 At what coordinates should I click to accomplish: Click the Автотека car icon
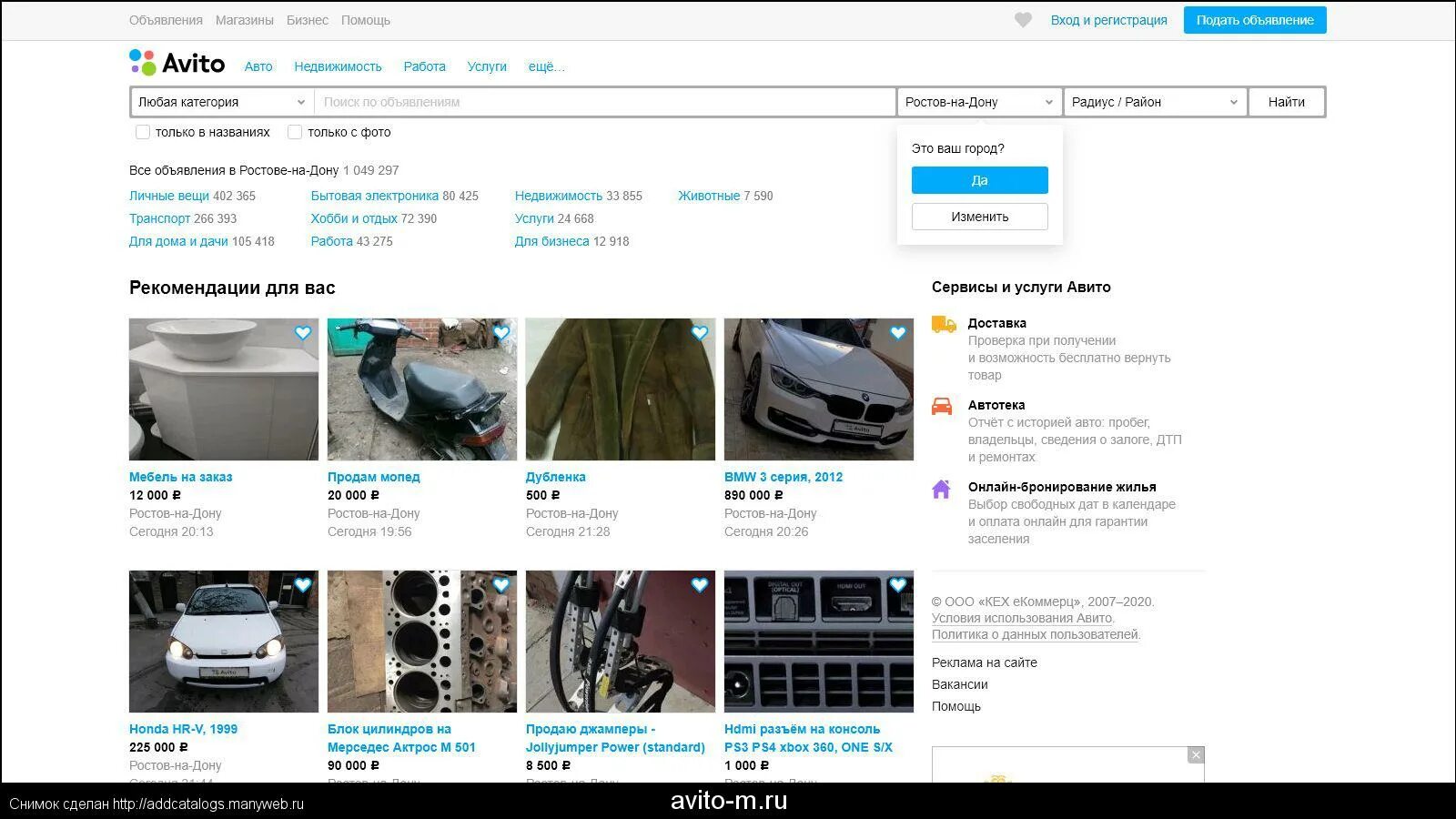(942, 406)
